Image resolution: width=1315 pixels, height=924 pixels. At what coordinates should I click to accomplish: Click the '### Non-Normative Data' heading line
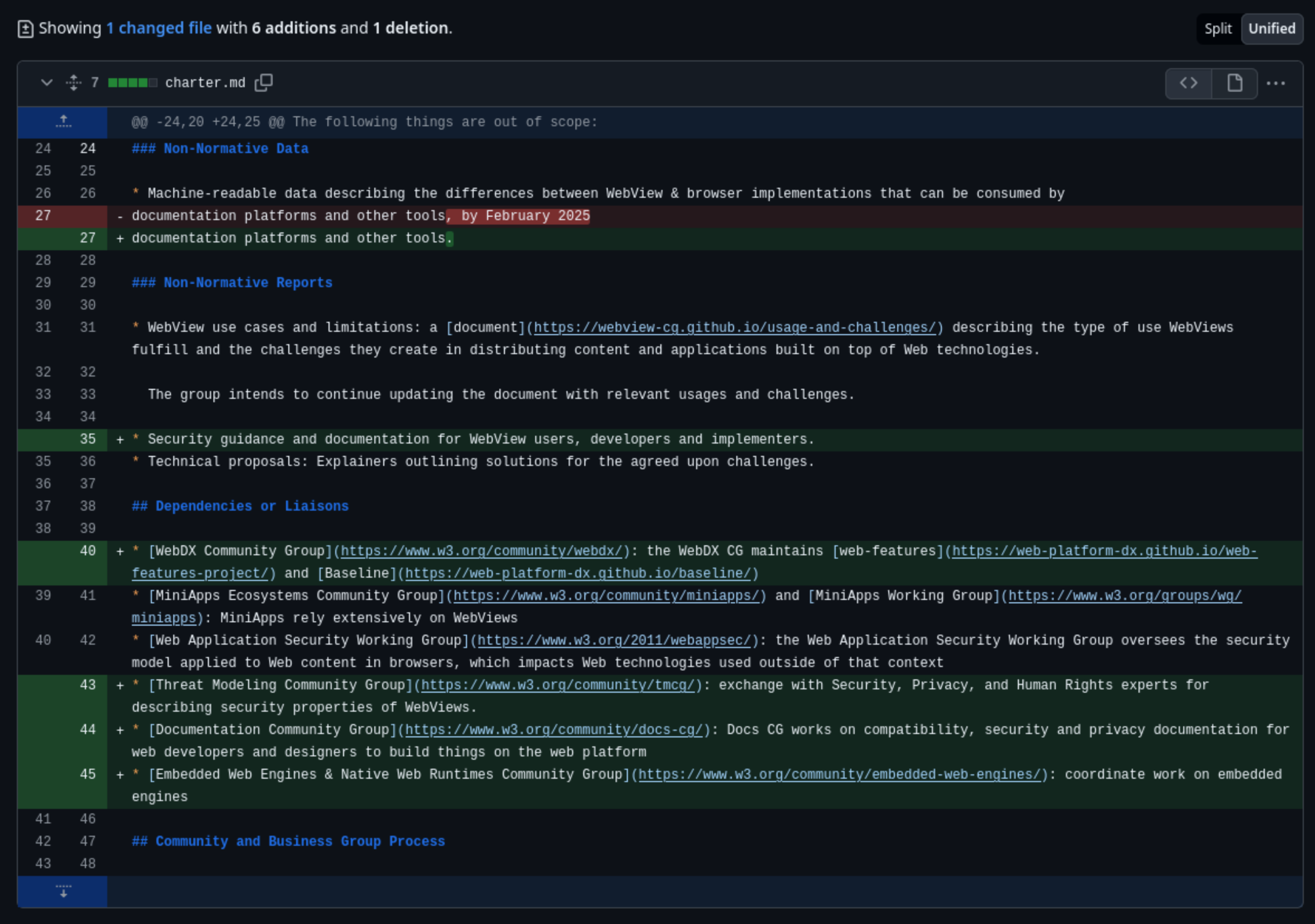[x=220, y=149]
